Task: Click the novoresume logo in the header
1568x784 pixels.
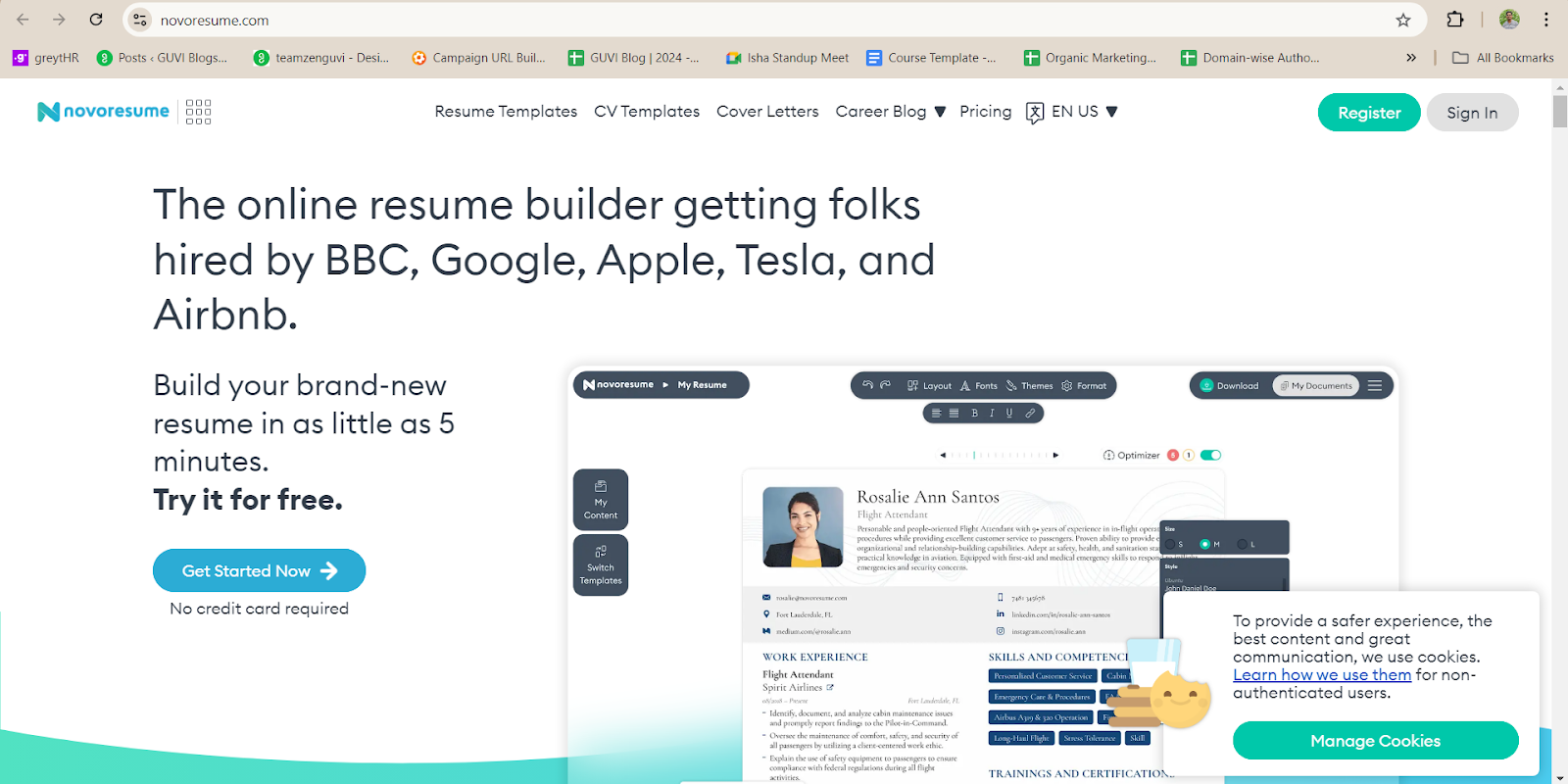Action: click(103, 112)
